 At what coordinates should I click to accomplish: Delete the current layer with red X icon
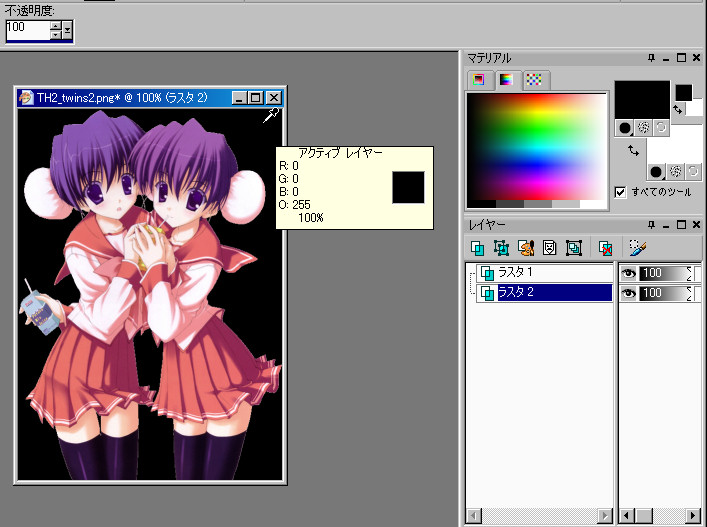(x=605, y=247)
